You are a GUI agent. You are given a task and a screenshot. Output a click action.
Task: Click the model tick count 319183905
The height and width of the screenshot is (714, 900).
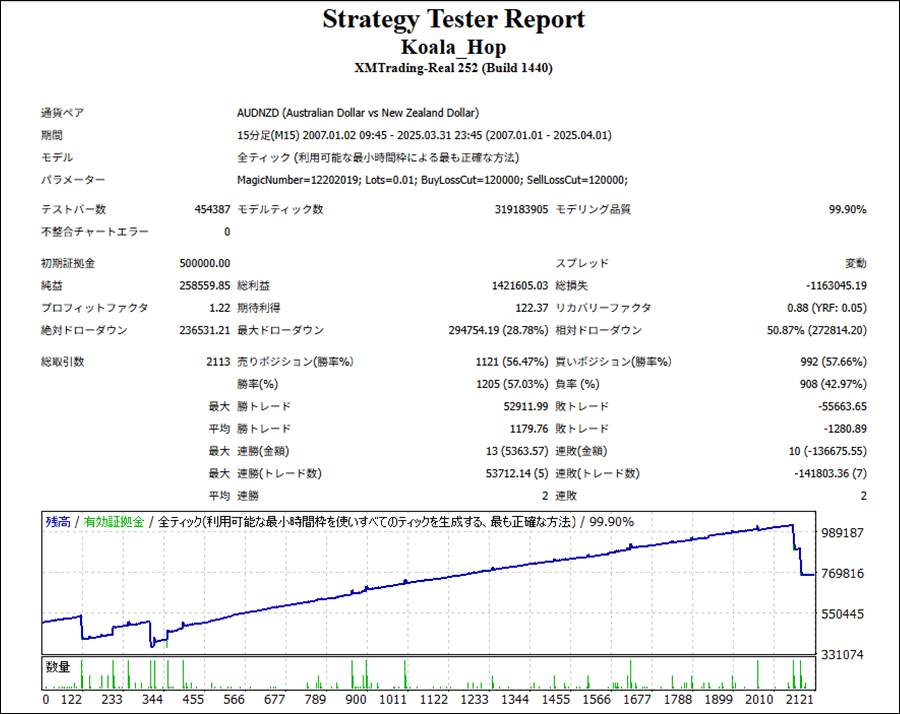(x=521, y=209)
